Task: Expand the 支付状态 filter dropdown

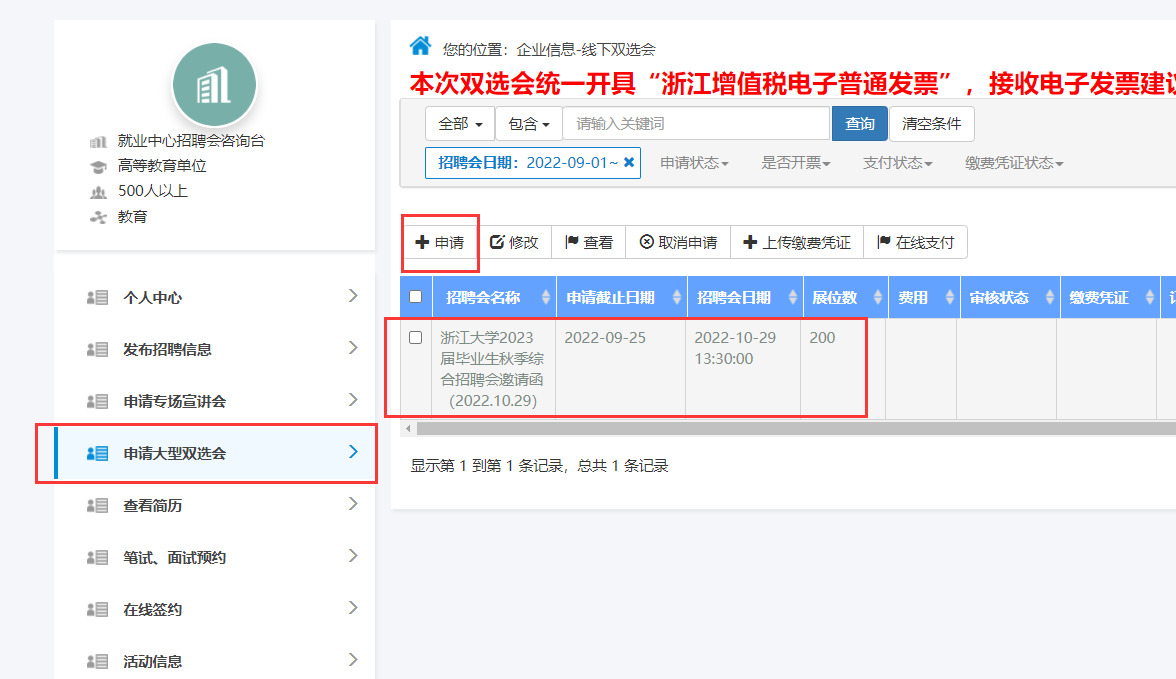Action: pyautogui.click(x=897, y=162)
